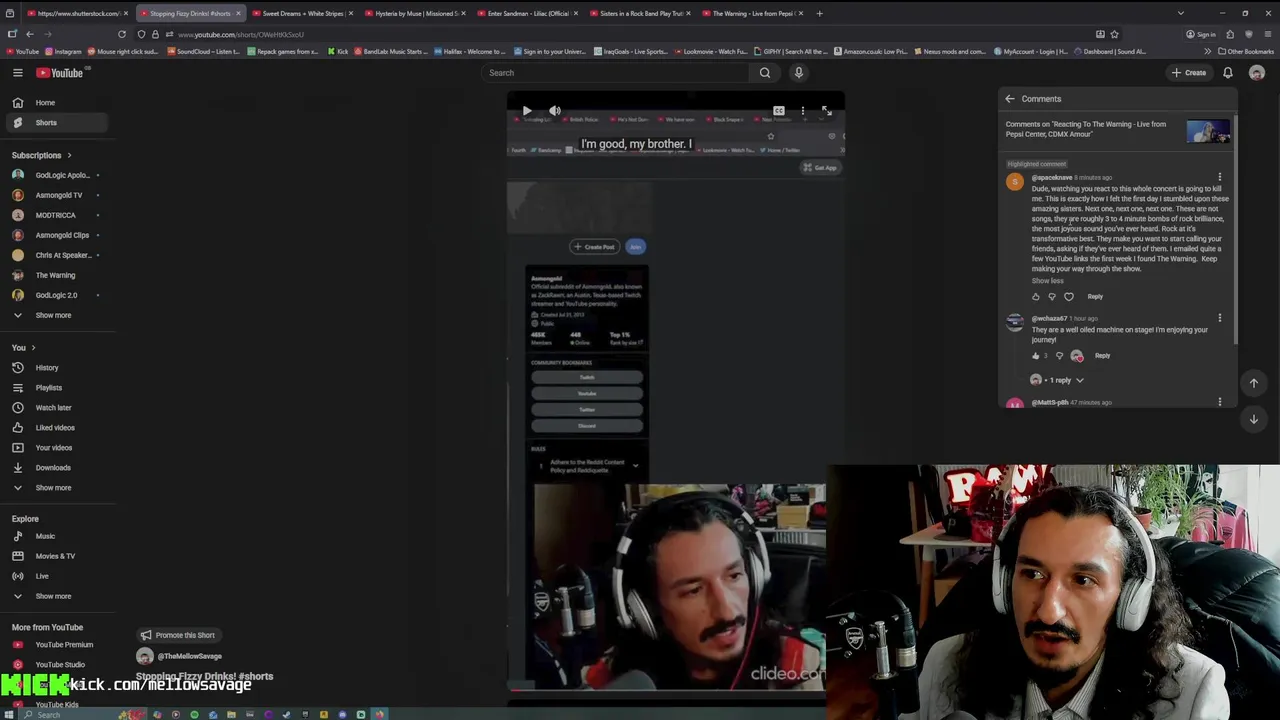Viewport: 1280px width, 720px height.
Task: Dislike the @wchaza67 comment
Action: pyautogui.click(x=1059, y=356)
